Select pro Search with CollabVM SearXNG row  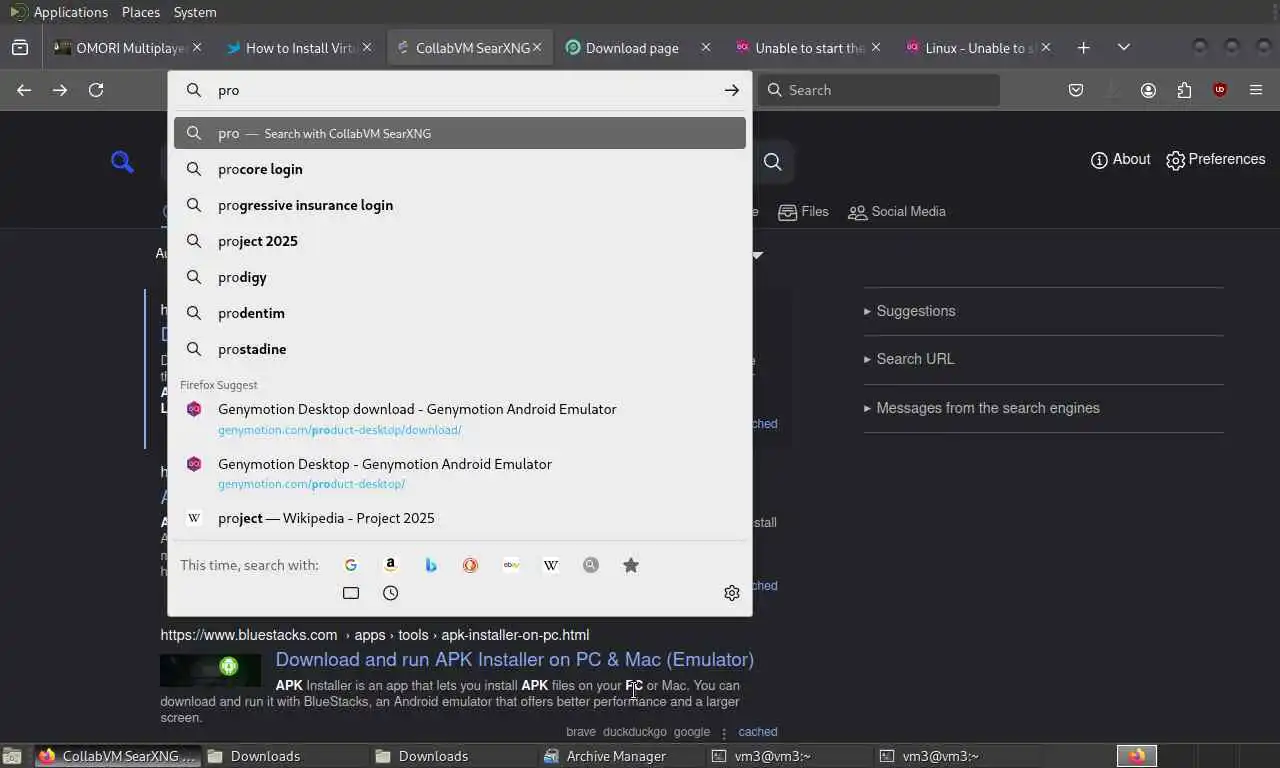coord(460,133)
